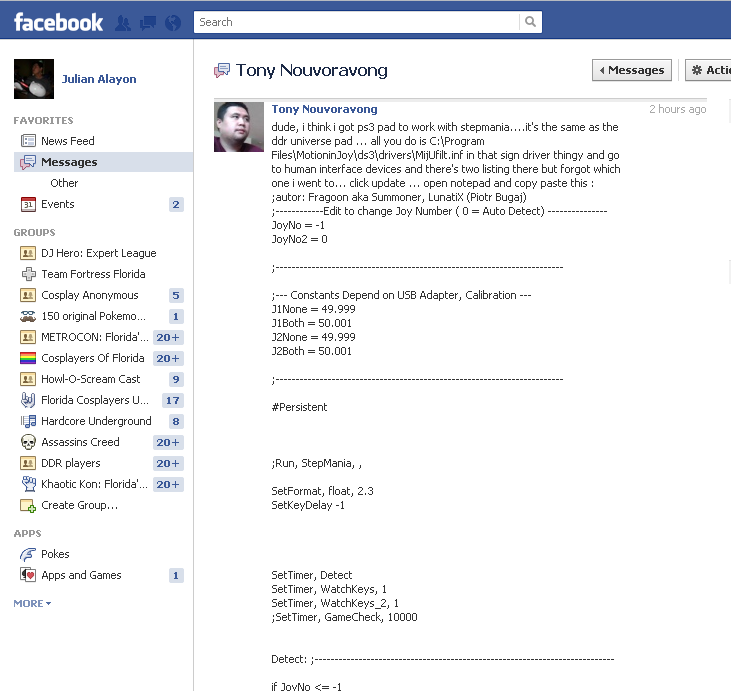731x691 pixels.
Task: Click the Florida Cosplayers rock-hand icon
Action: (28, 400)
